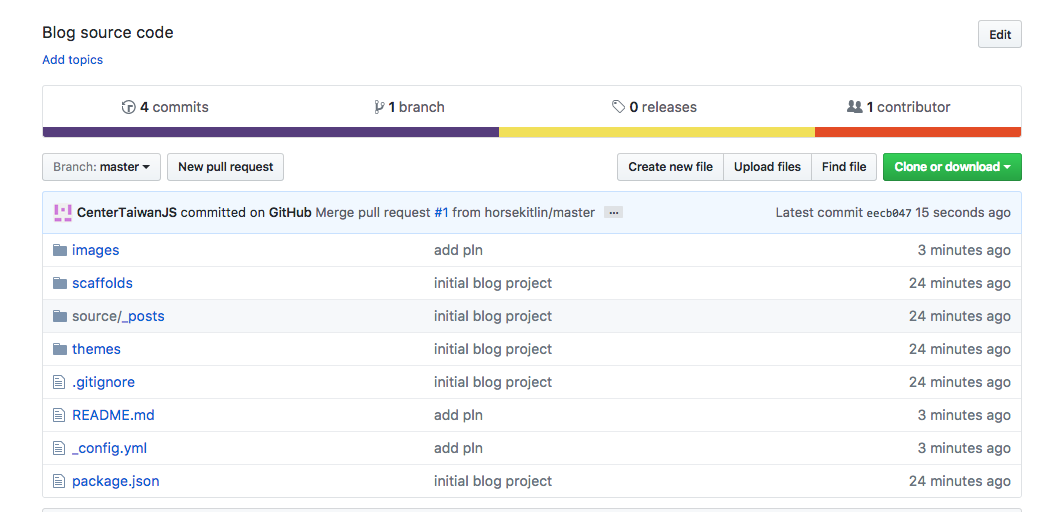This screenshot has width=1039, height=512.
Task: Click the folder icon next to themes
Action: coord(59,349)
